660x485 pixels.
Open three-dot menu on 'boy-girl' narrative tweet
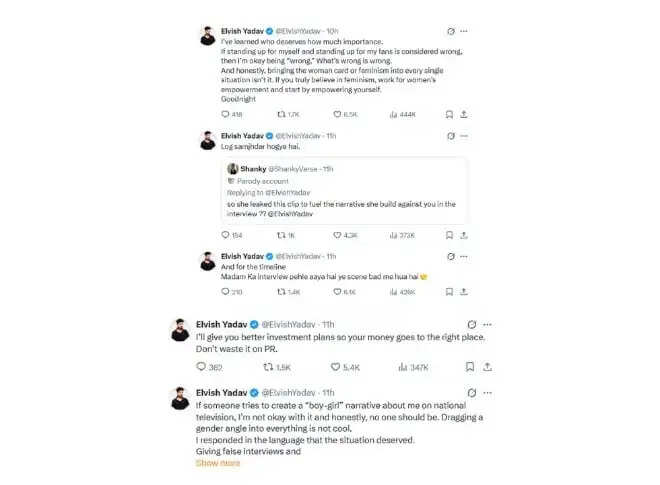click(487, 393)
